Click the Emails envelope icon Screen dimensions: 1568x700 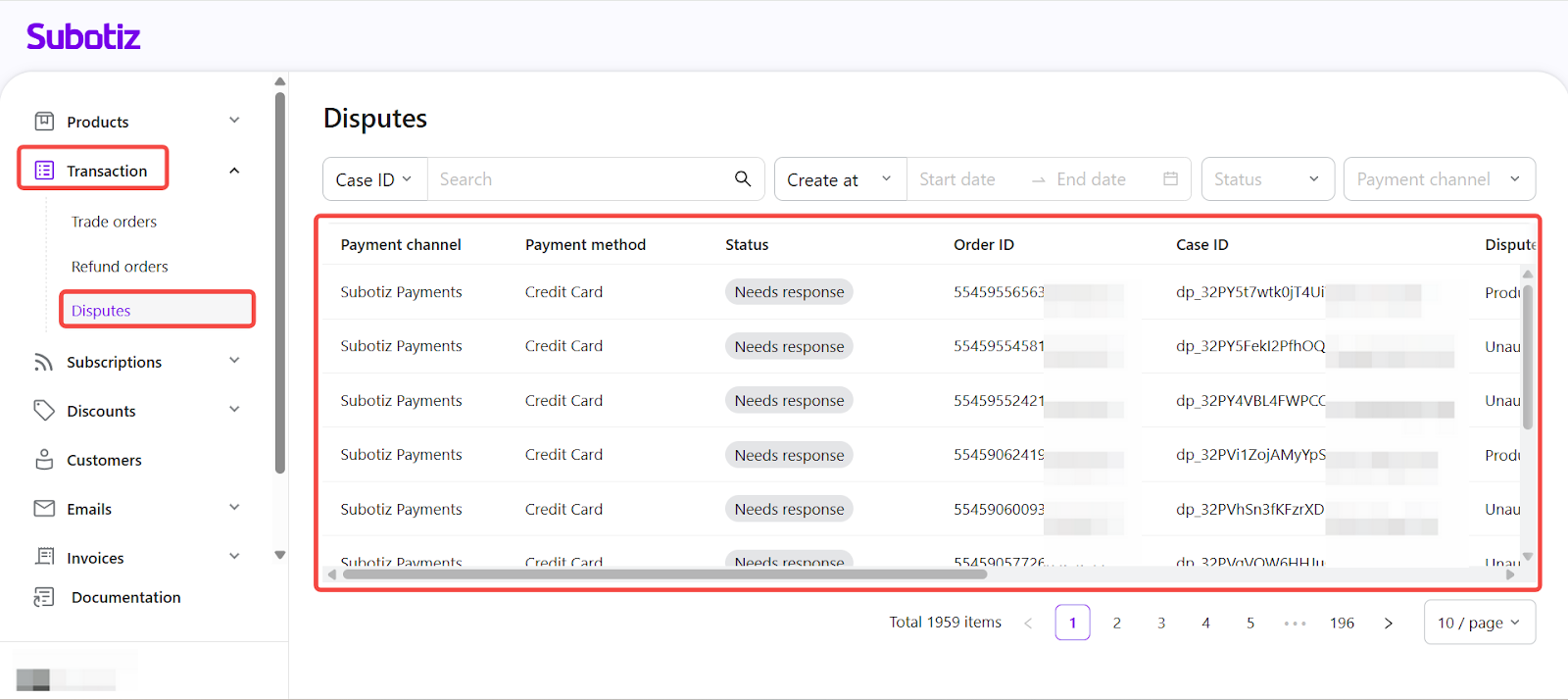(x=44, y=509)
